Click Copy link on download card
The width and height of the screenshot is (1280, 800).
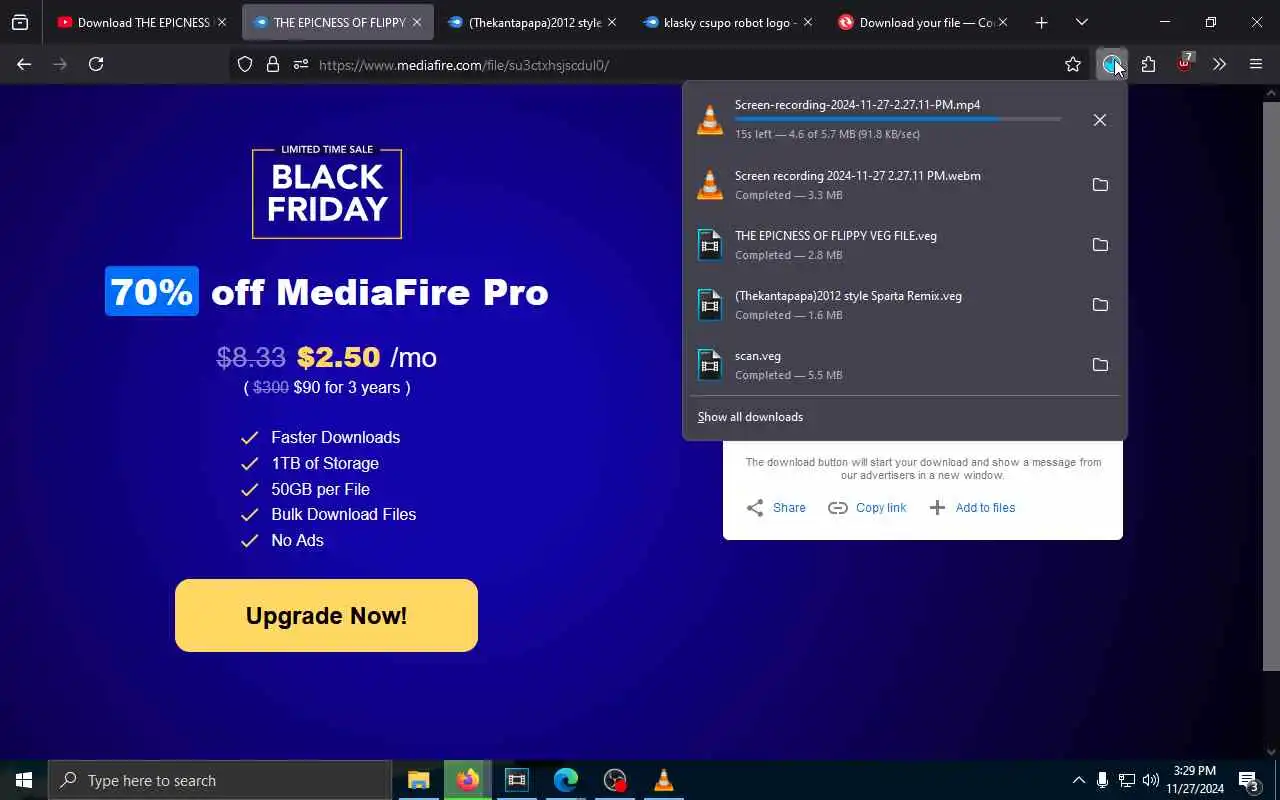pos(867,508)
